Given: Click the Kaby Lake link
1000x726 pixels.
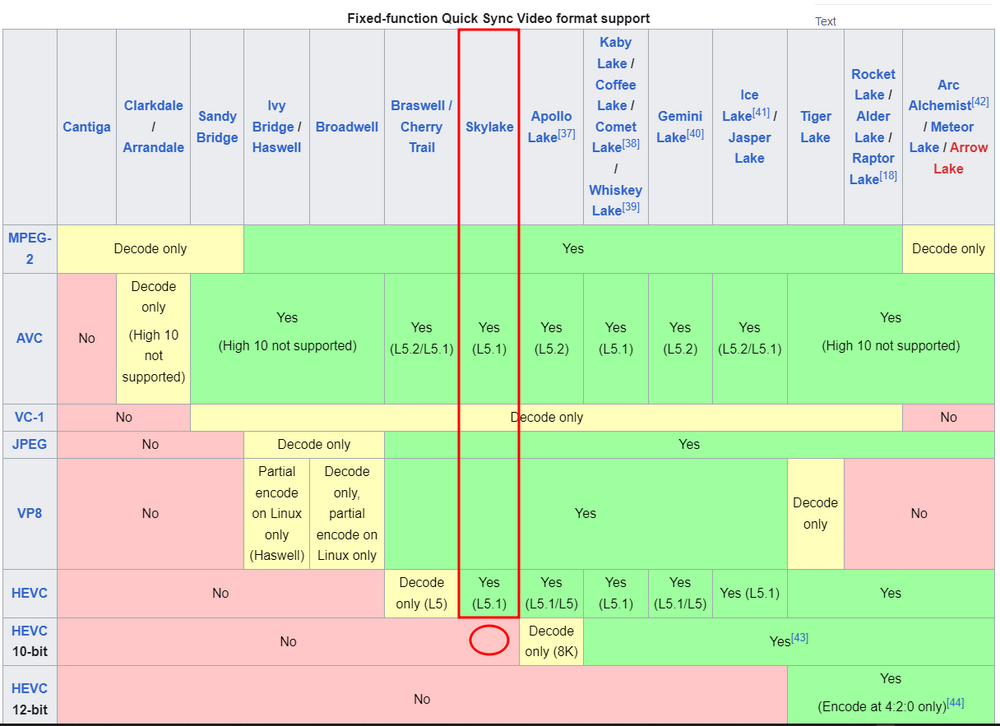Looking at the screenshot, I should pyautogui.click(x=614, y=52).
